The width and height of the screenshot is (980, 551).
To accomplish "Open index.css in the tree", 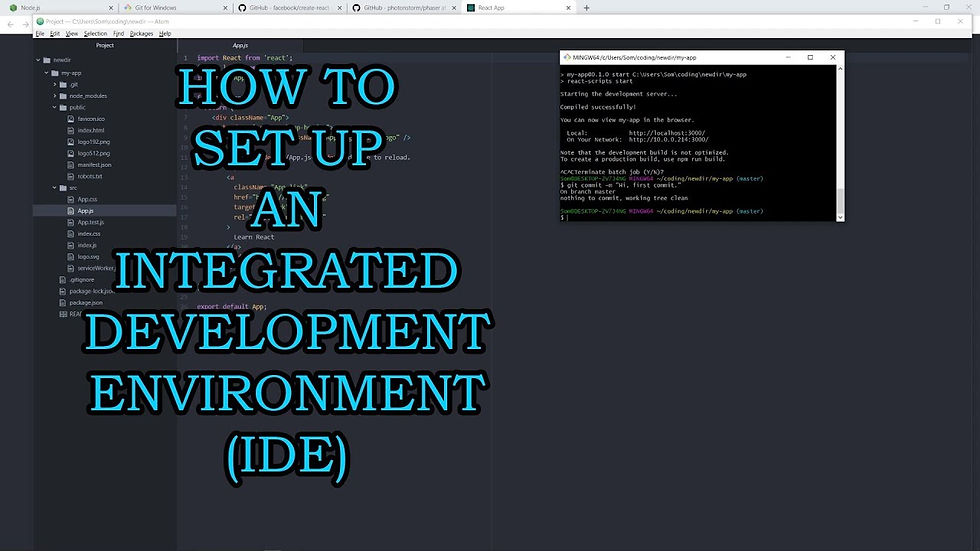I will pyautogui.click(x=89, y=234).
